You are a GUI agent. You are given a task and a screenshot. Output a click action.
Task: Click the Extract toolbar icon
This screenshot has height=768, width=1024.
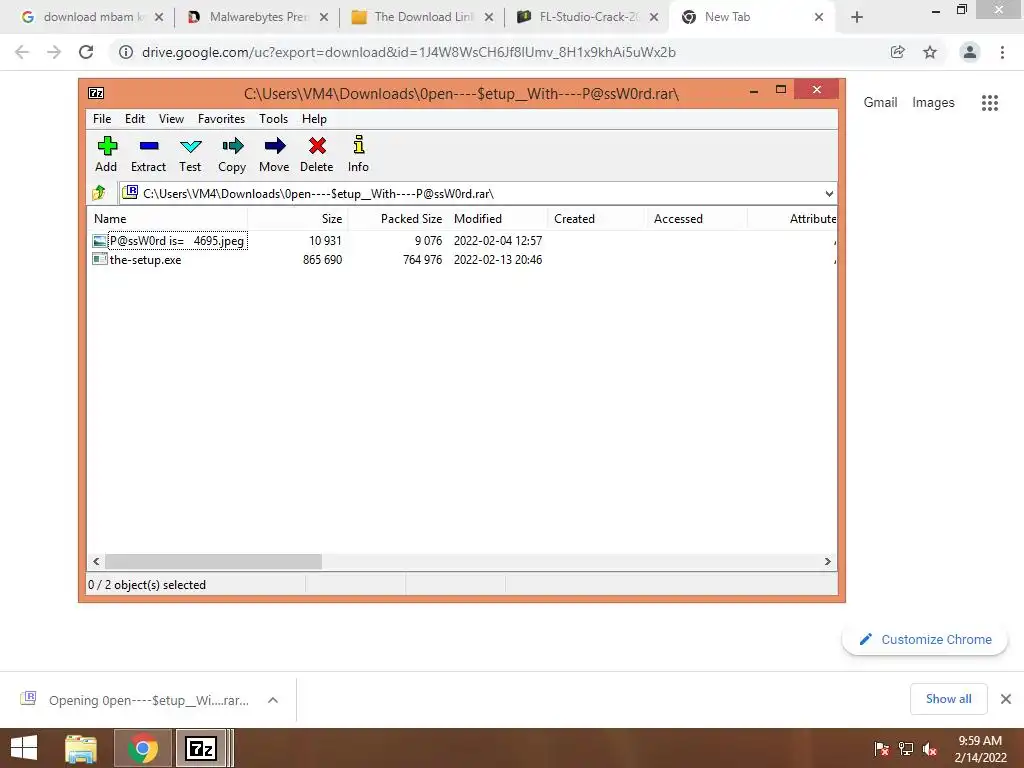(x=148, y=146)
